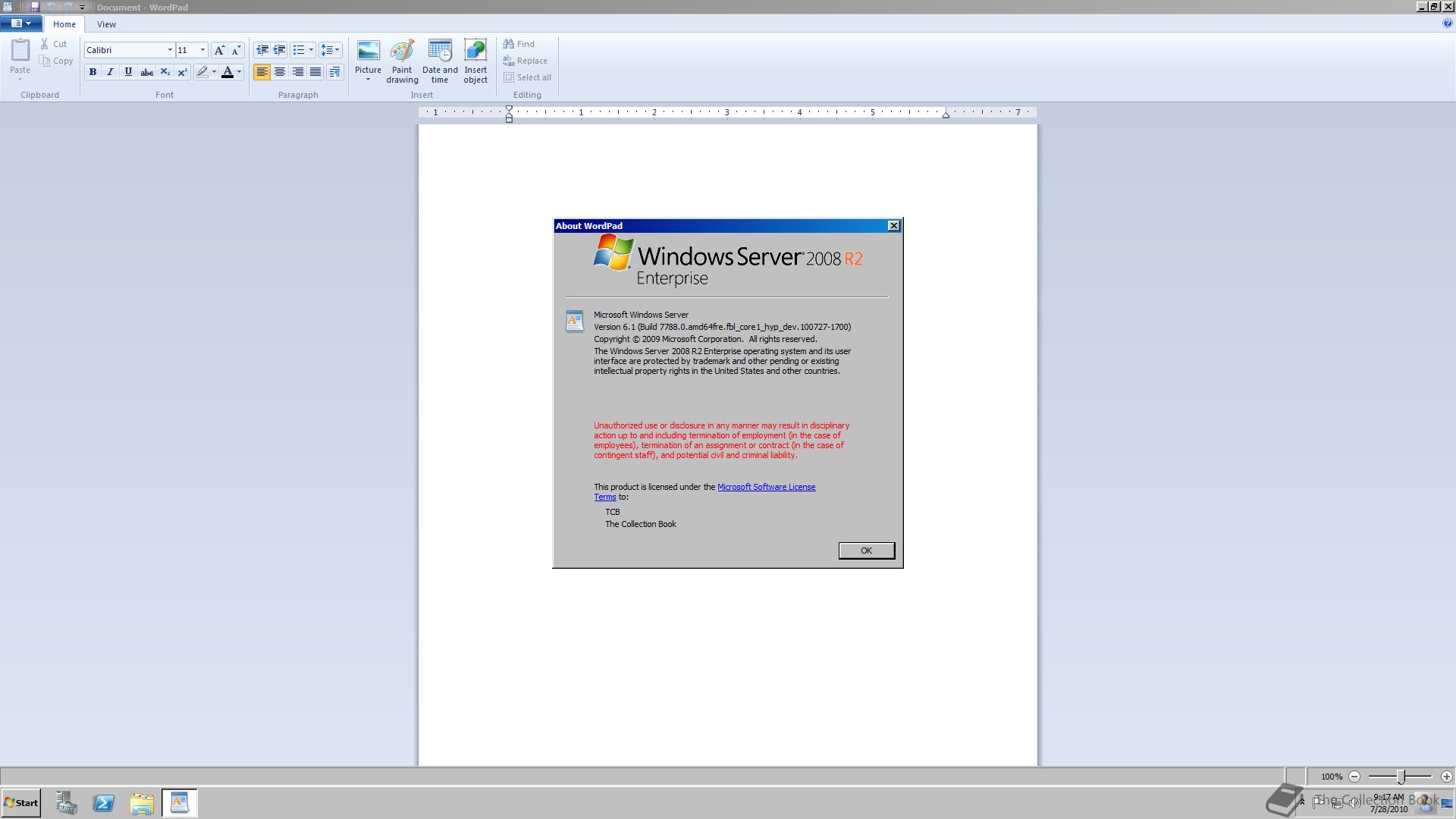Toggle Strikethrough formatting
Viewport: 1456px width, 819px height.
[x=146, y=72]
